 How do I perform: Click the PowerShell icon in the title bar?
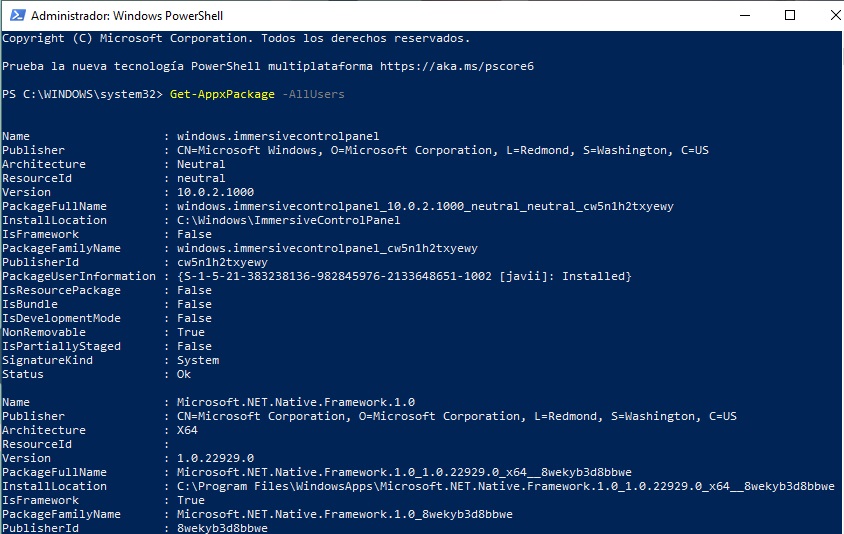click(14, 15)
